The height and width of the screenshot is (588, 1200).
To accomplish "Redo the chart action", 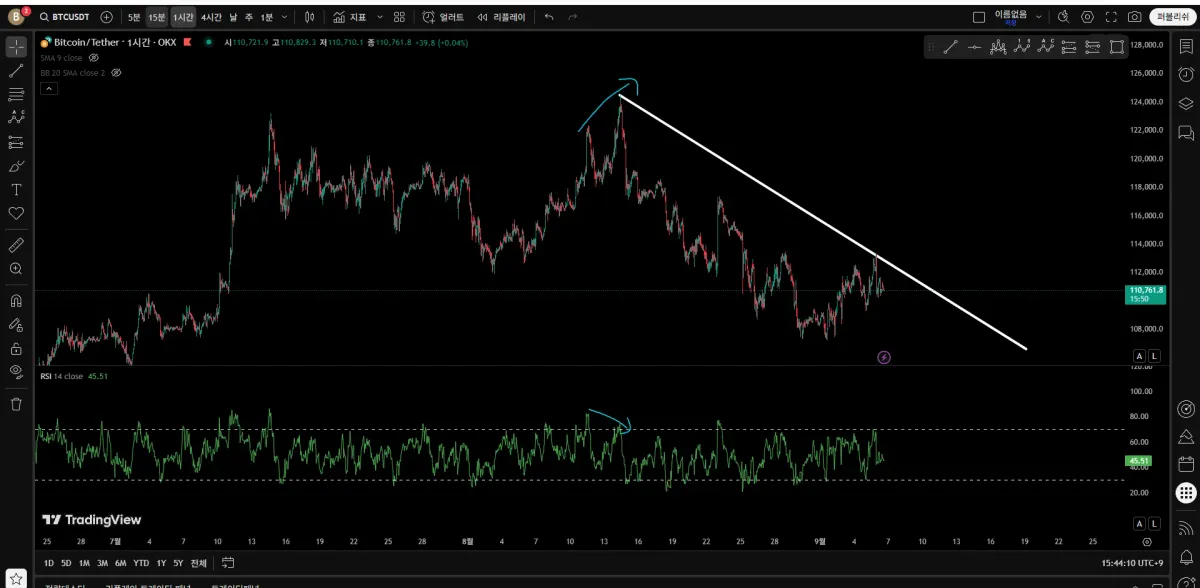I will [574, 17].
